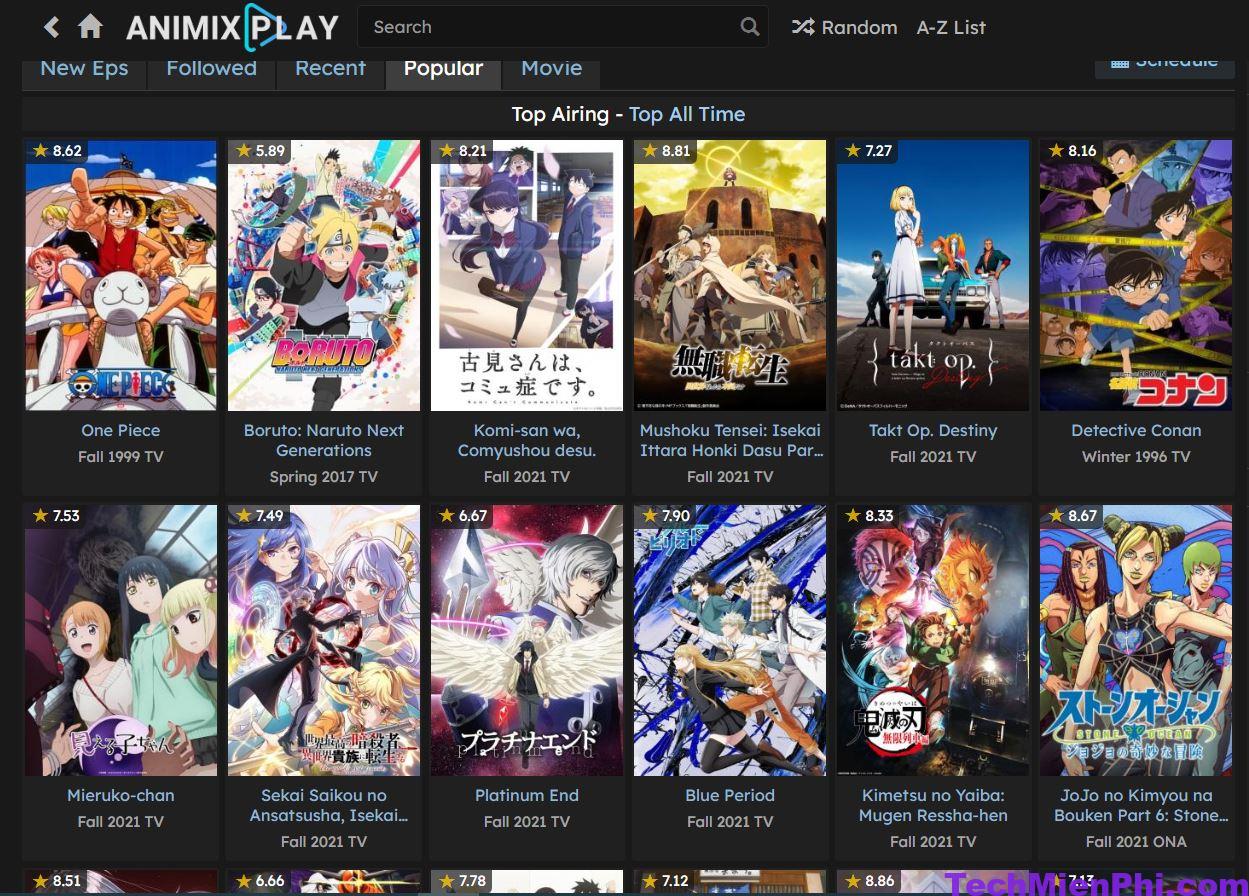The height and width of the screenshot is (896, 1249).
Task: Click the calendar icon on the Schedule button
Action: [x=1120, y=61]
